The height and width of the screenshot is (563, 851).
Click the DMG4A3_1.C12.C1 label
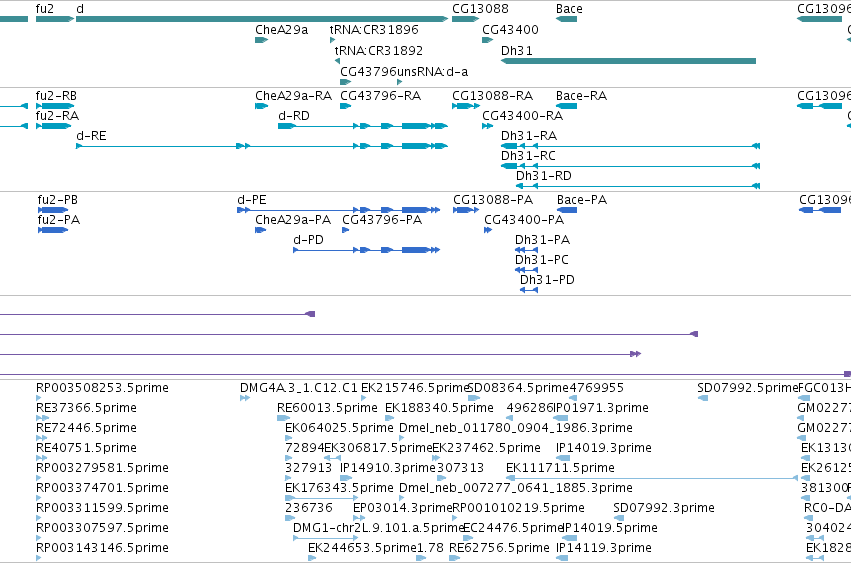click(299, 388)
